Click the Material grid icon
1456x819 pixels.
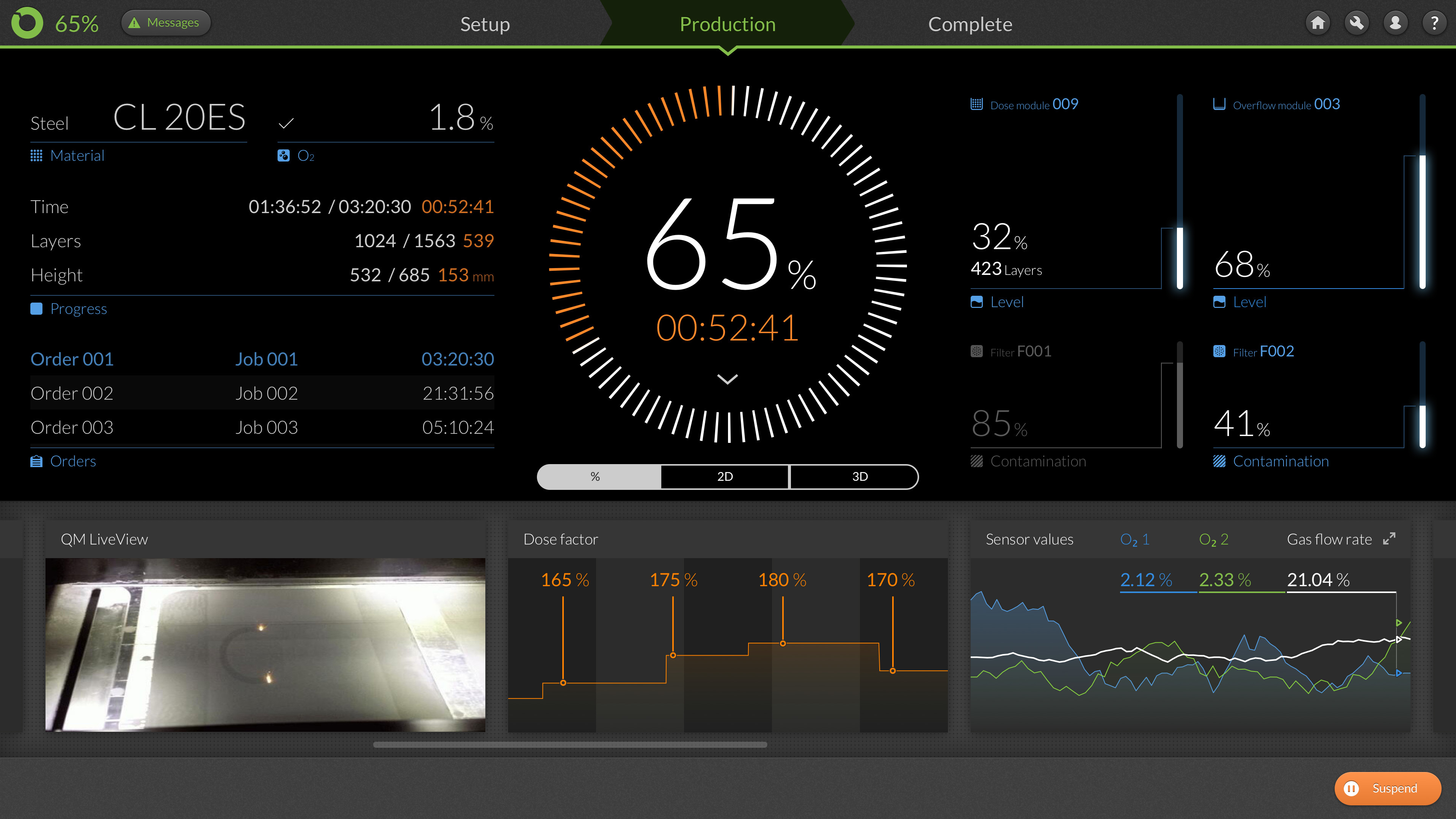(x=36, y=155)
